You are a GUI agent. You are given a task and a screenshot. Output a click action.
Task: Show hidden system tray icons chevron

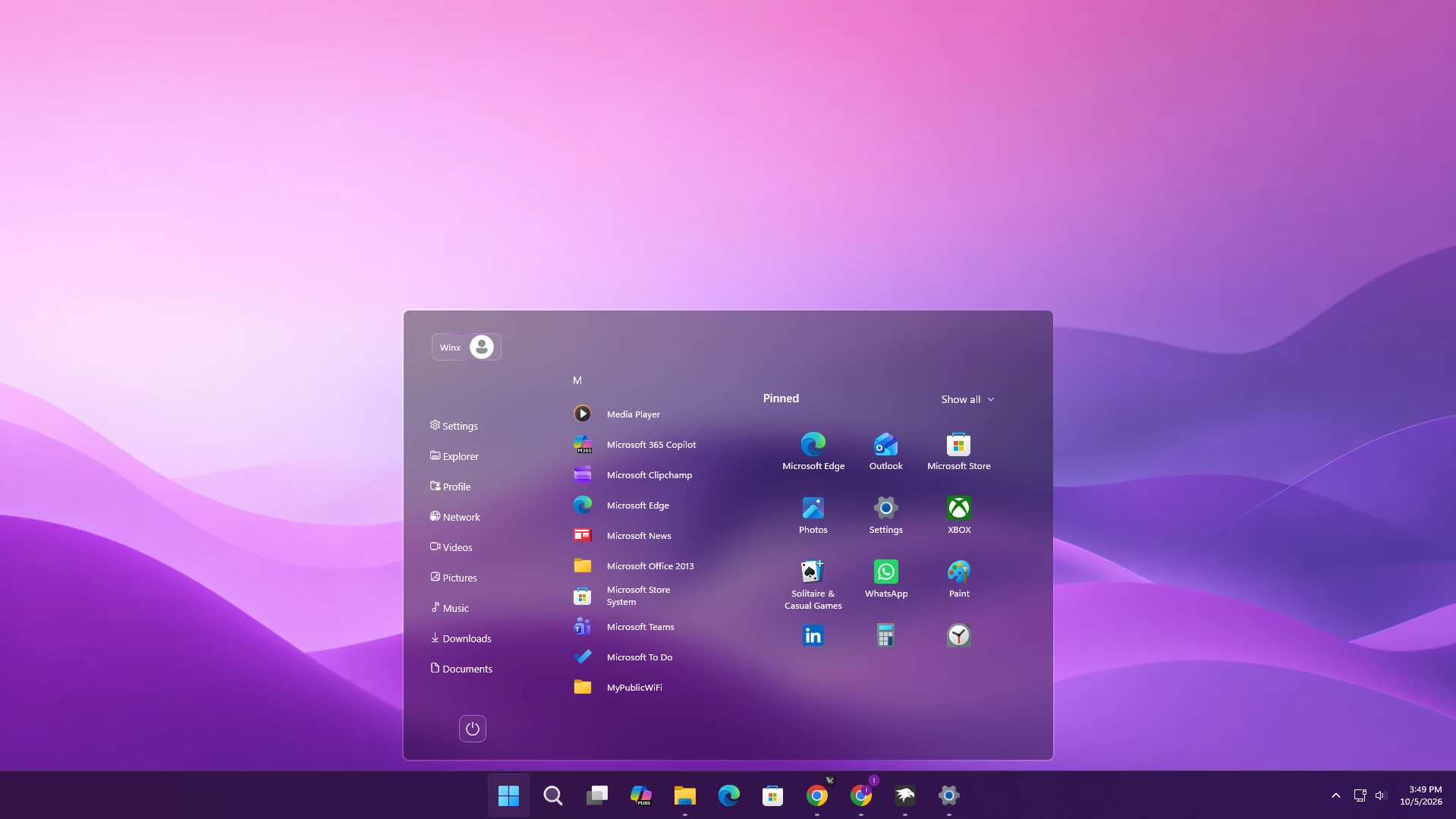(x=1335, y=795)
